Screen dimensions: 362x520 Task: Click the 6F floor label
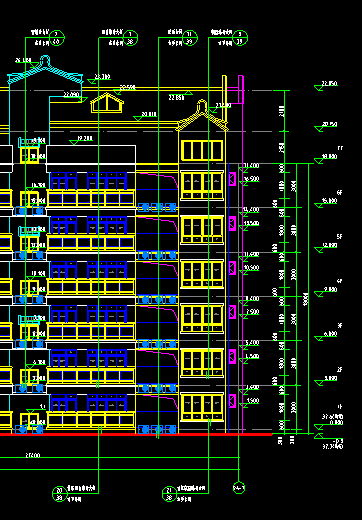[340, 193]
